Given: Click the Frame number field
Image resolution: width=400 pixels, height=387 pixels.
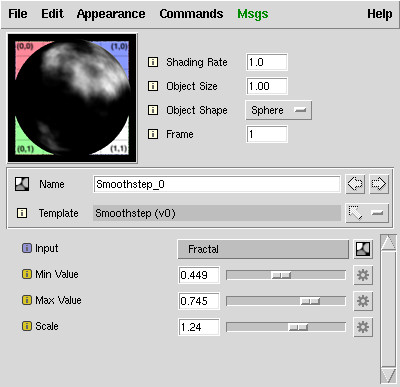Looking at the screenshot, I should click(267, 134).
